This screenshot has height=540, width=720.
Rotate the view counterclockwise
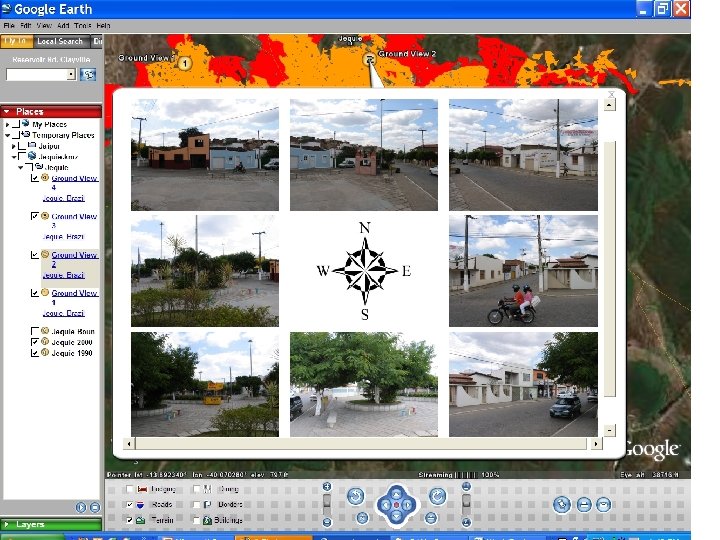(x=355, y=496)
